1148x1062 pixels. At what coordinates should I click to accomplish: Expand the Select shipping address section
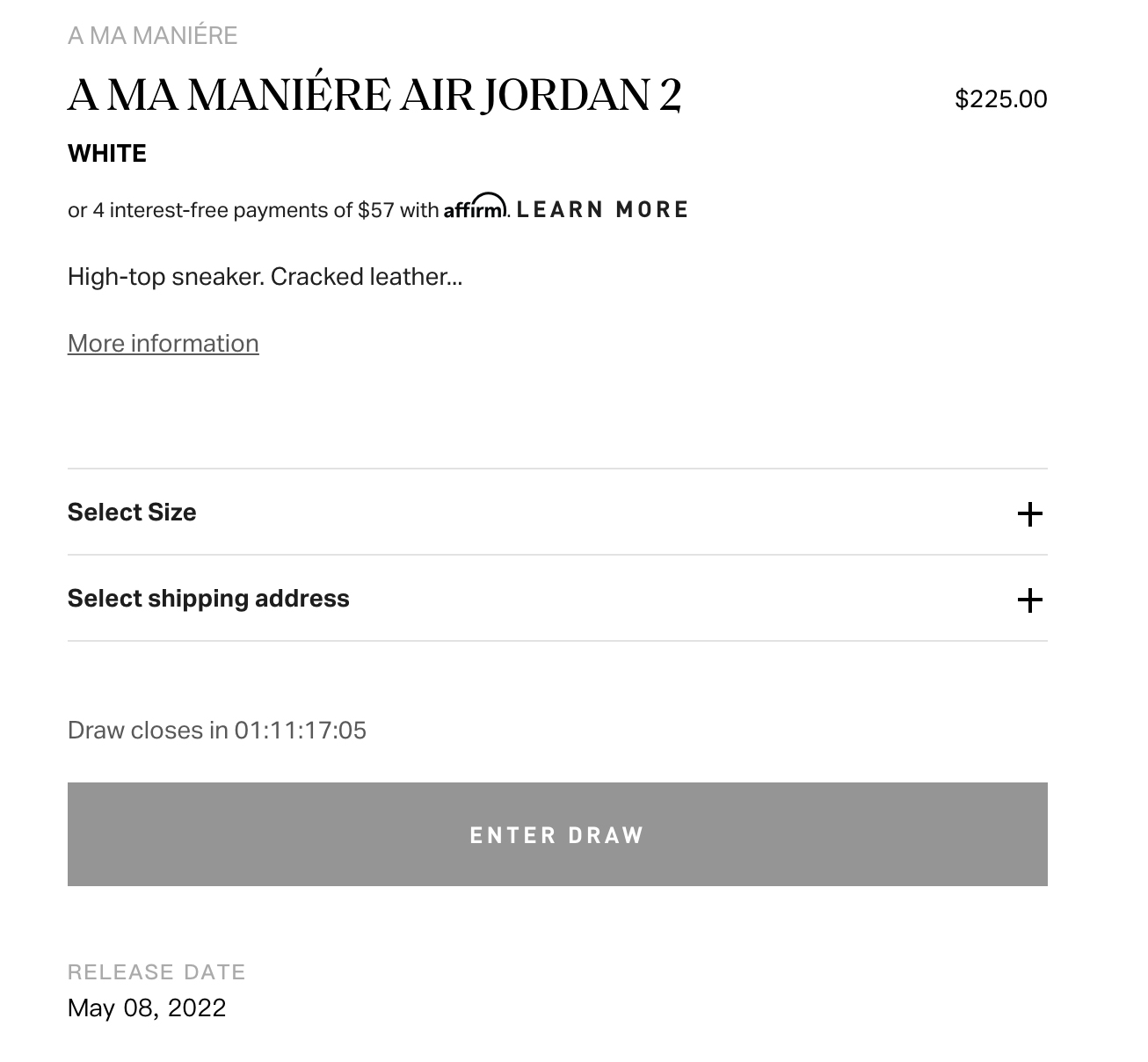pyautogui.click(x=208, y=599)
